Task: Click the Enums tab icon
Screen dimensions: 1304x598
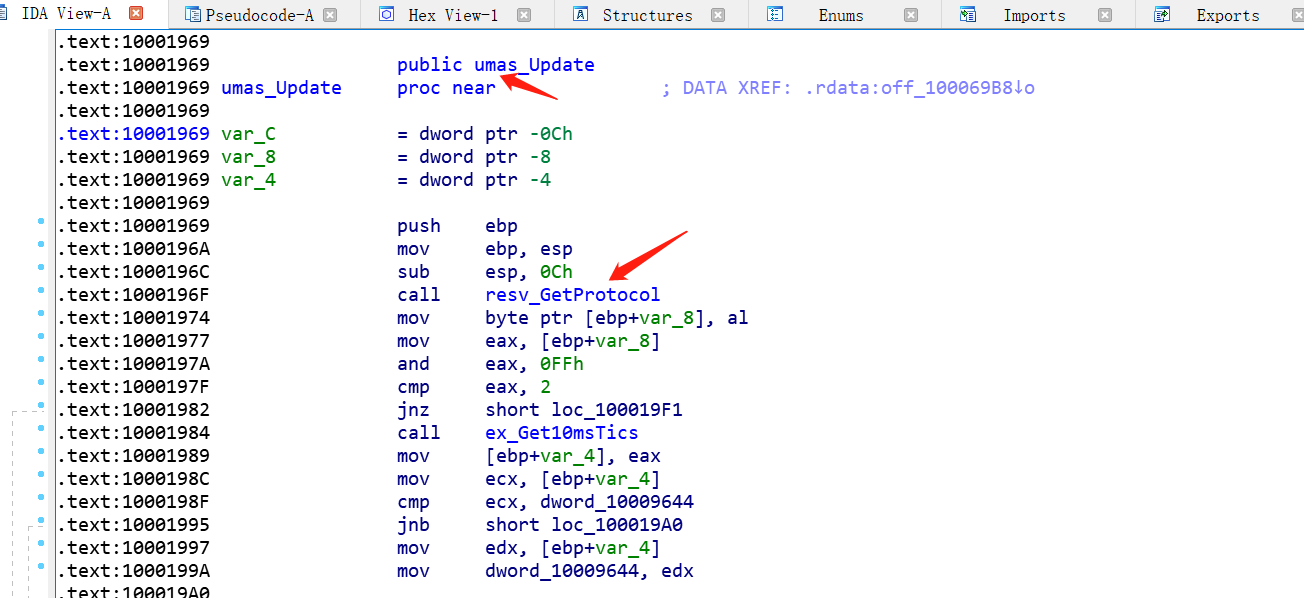Action: click(x=775, y=15)
